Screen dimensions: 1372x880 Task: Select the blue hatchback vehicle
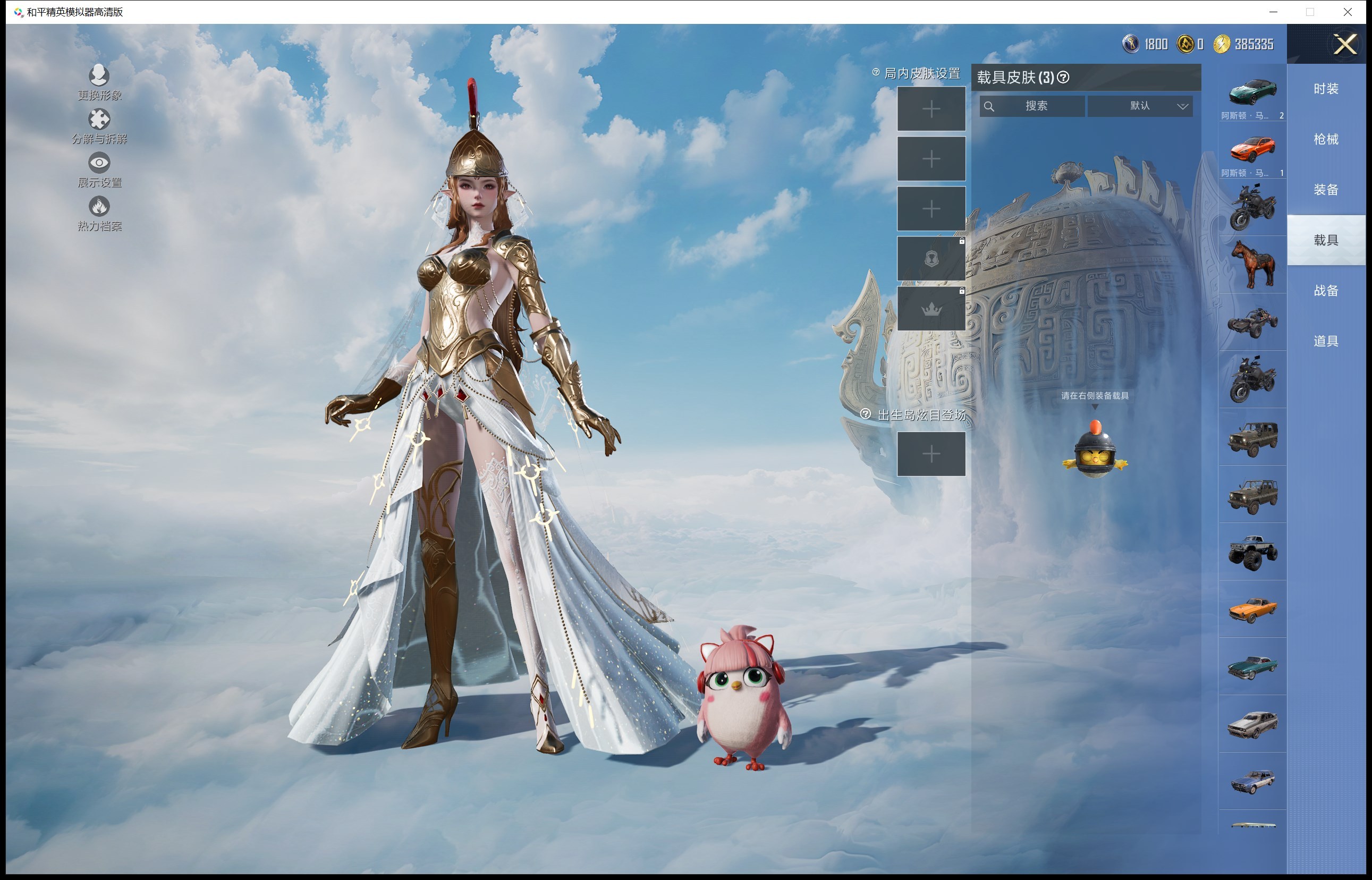pos(1252,781)
